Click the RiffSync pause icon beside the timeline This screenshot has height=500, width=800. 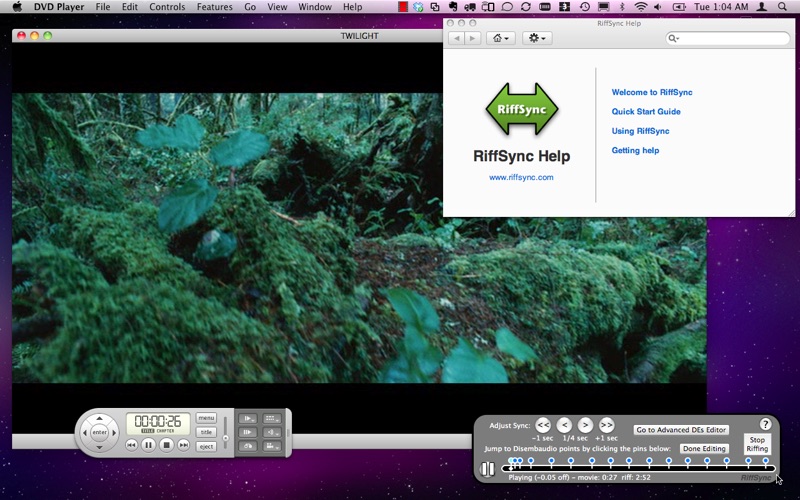[487, 469]
